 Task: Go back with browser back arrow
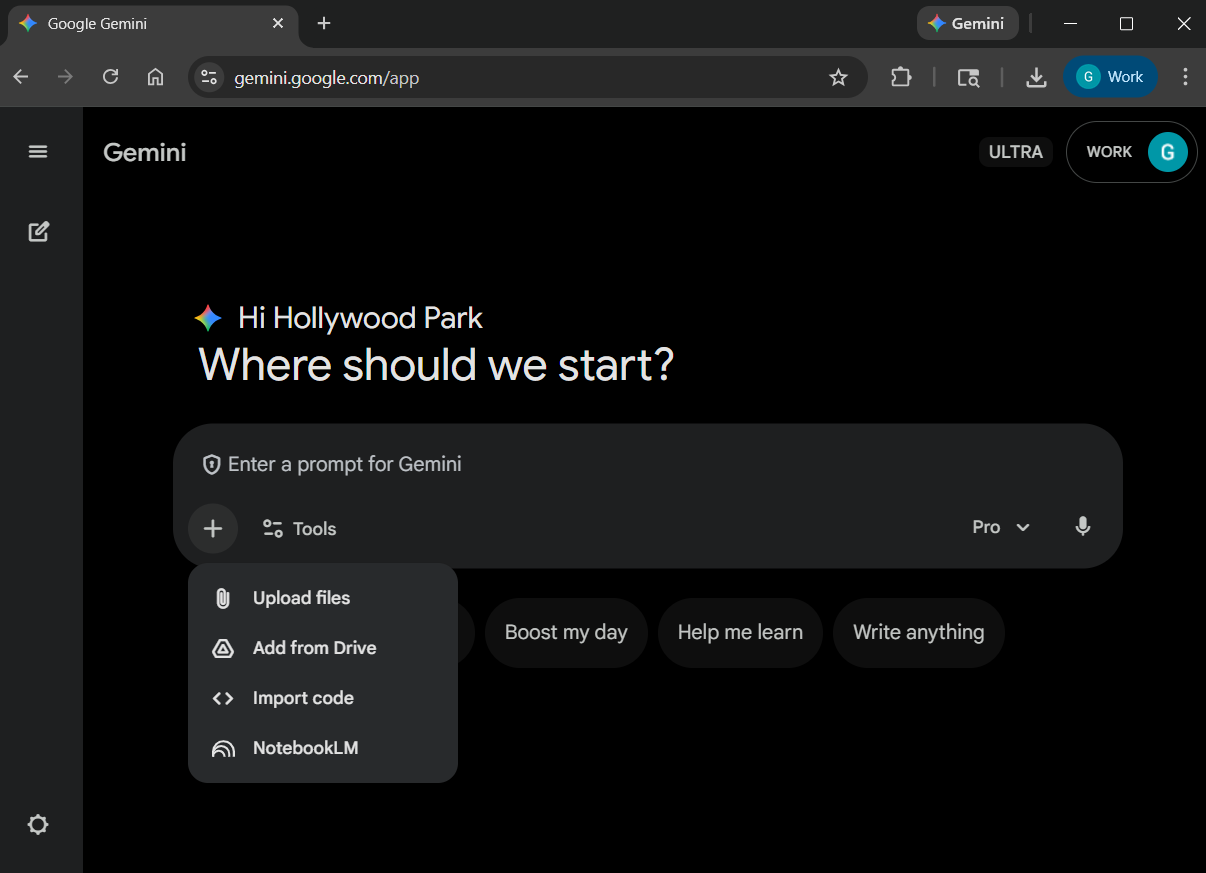tap(21, 77)
